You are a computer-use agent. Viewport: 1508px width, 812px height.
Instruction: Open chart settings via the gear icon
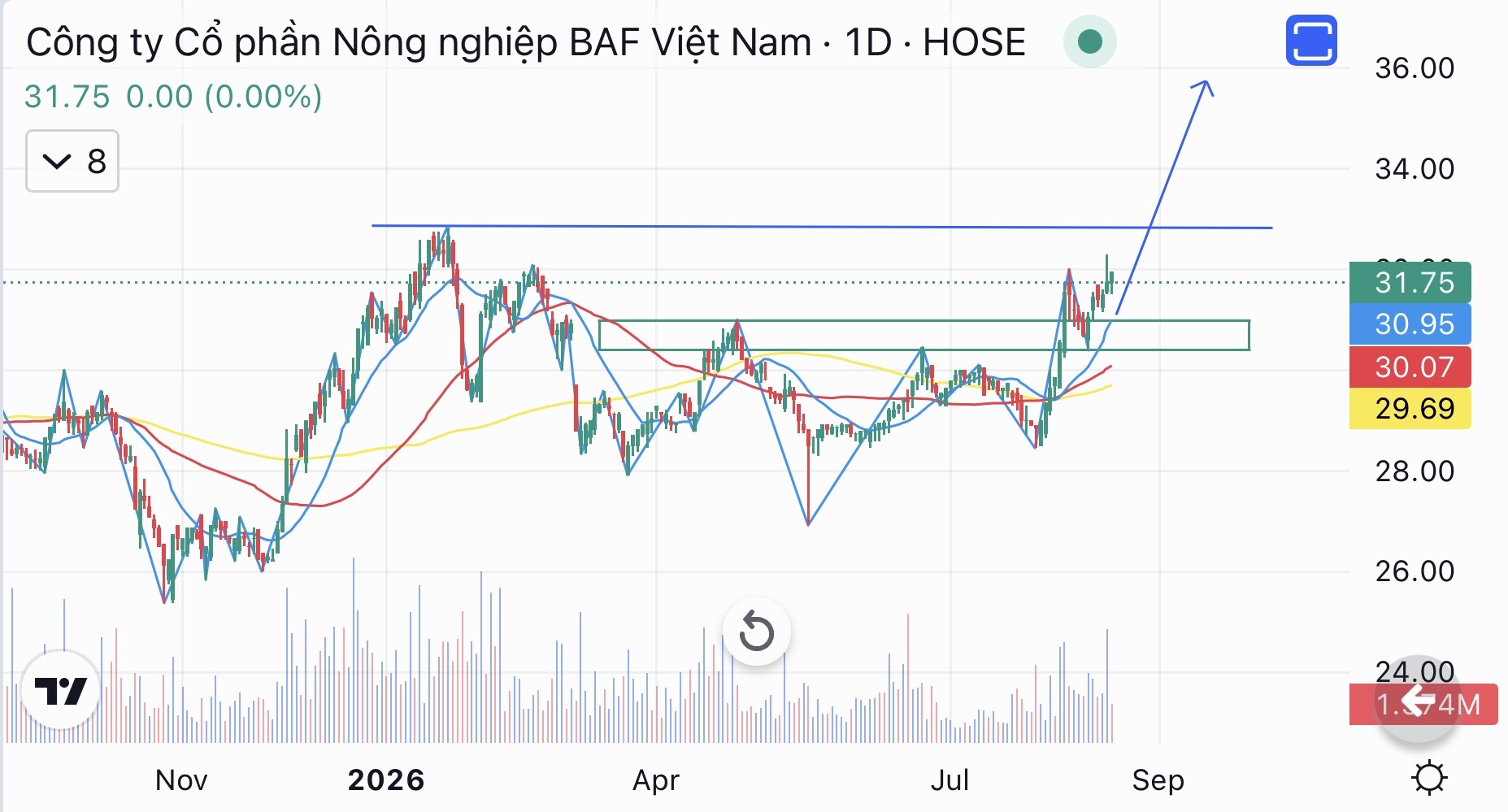pyautogui.click(x=1429, y=778)
